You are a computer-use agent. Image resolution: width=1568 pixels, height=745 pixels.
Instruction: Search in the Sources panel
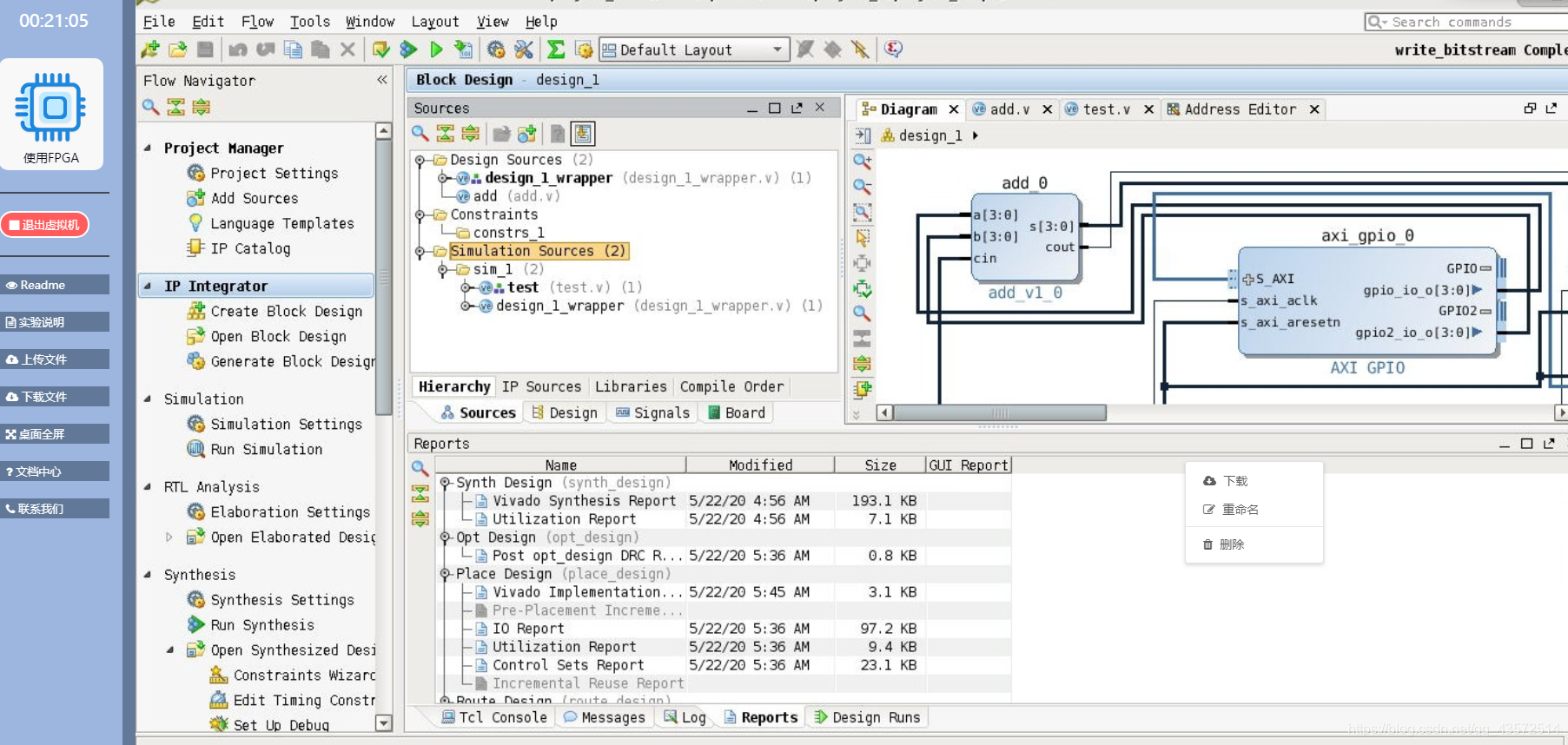420,133
